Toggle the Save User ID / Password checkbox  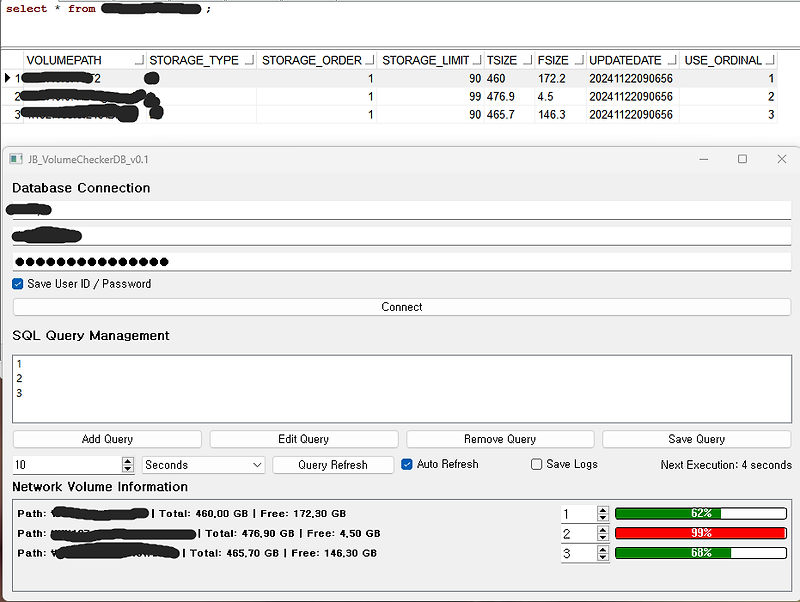pos(18,284)
